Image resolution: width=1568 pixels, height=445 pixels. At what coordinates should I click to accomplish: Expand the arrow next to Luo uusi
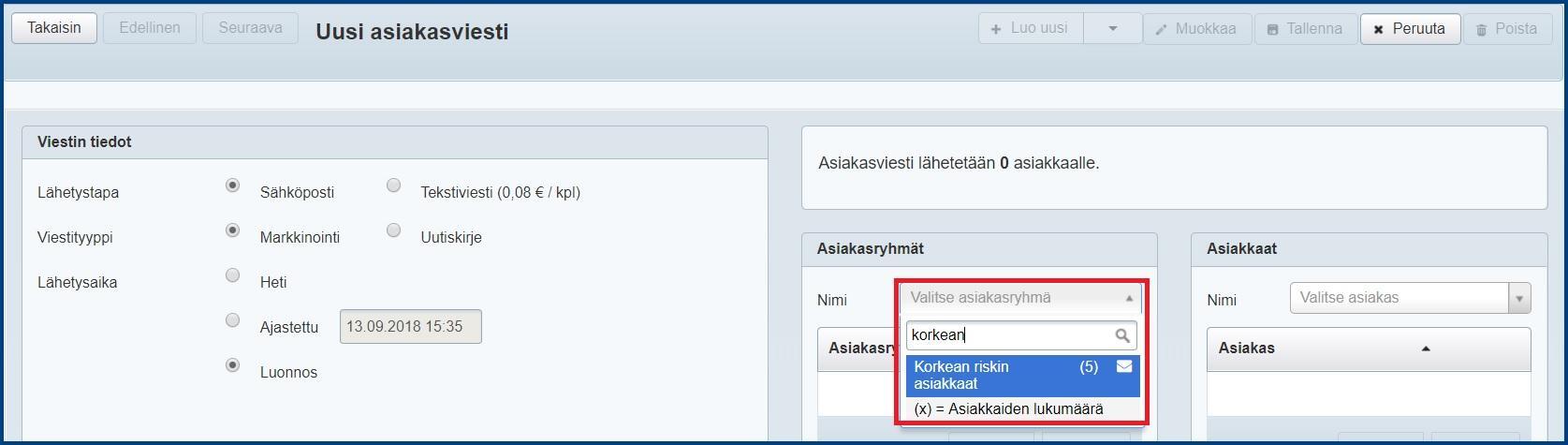click(x=1112, y=28)
